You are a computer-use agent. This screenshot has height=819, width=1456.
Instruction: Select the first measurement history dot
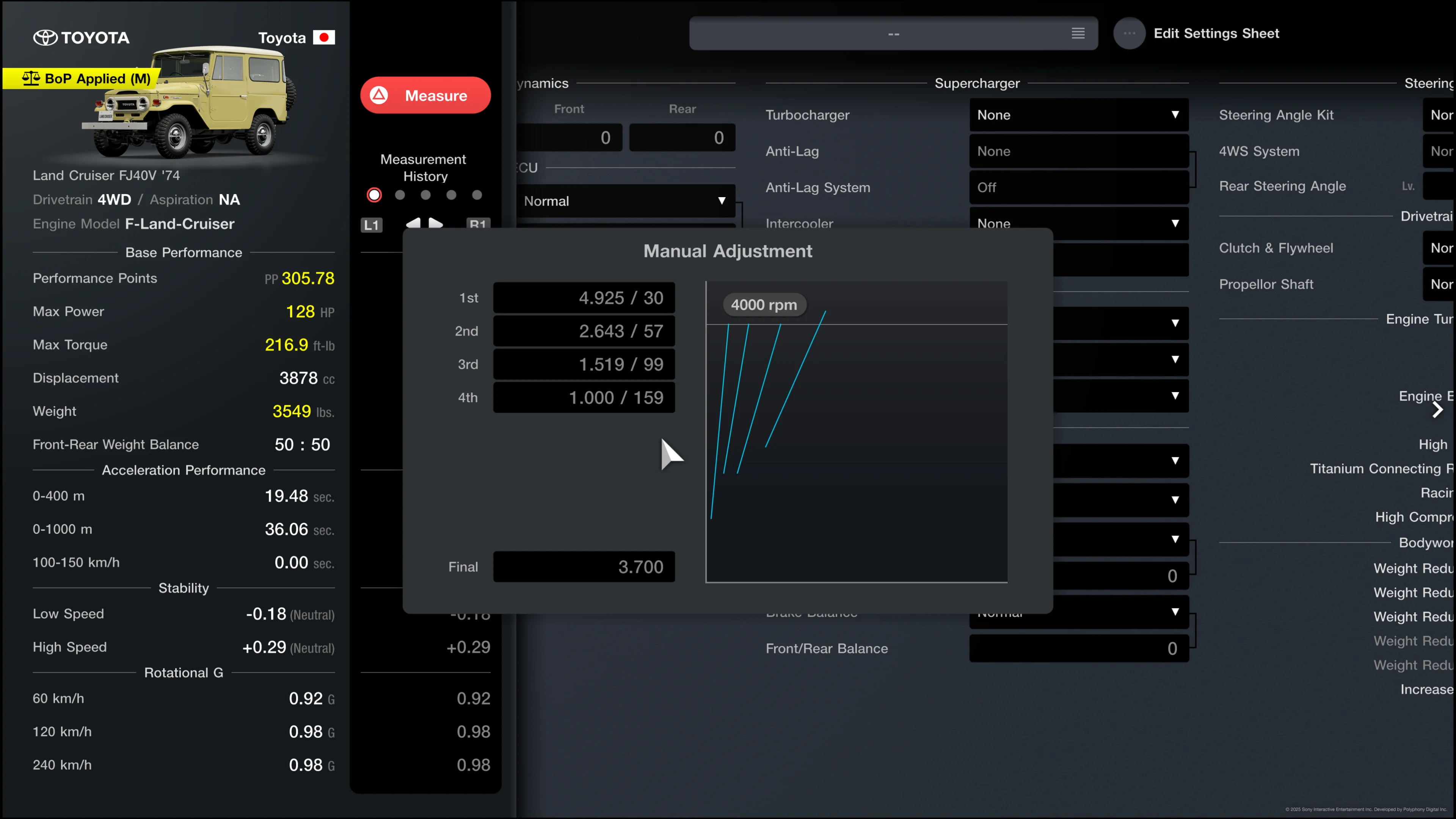[374, 195]
